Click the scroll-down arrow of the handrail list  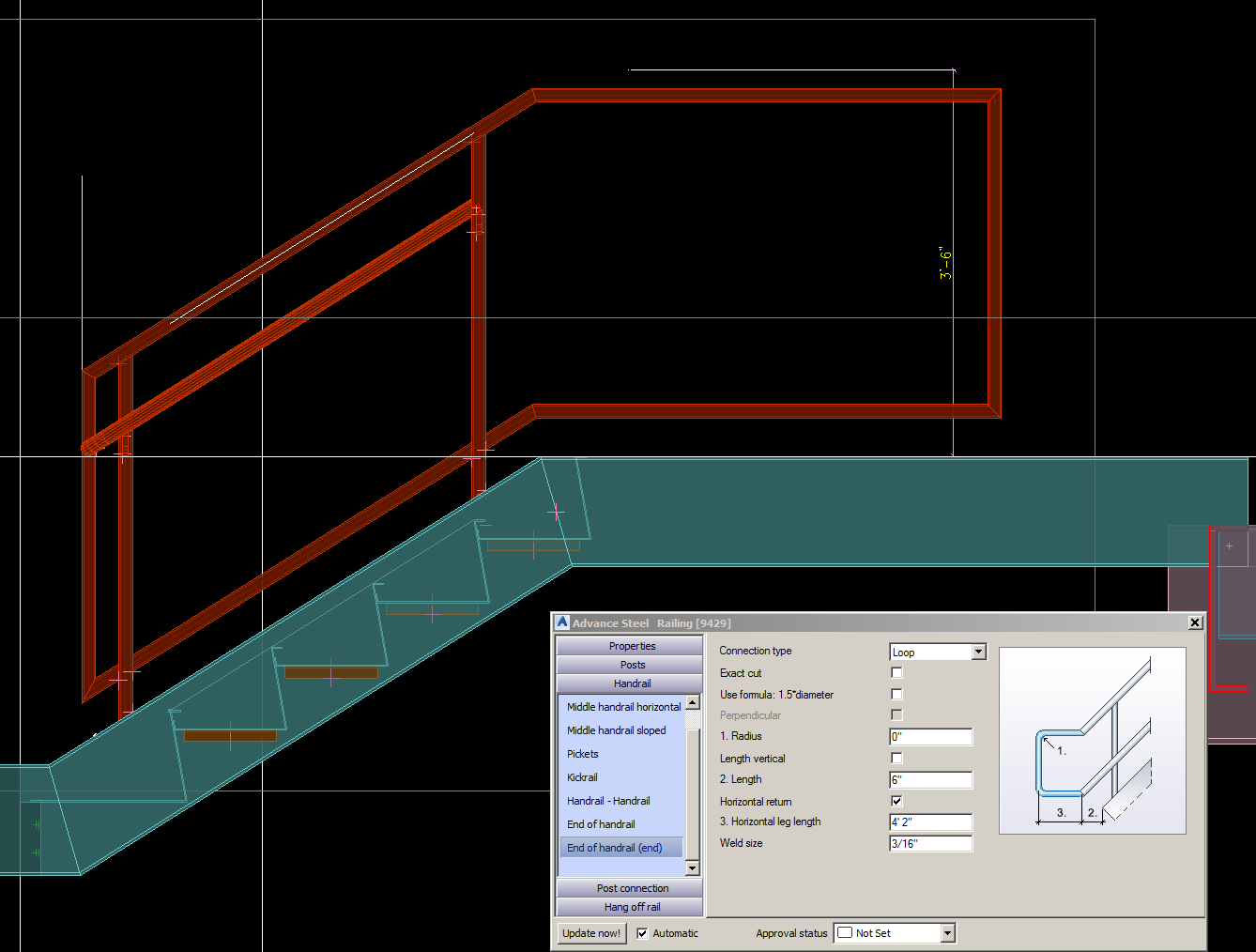tap(692, 868)
